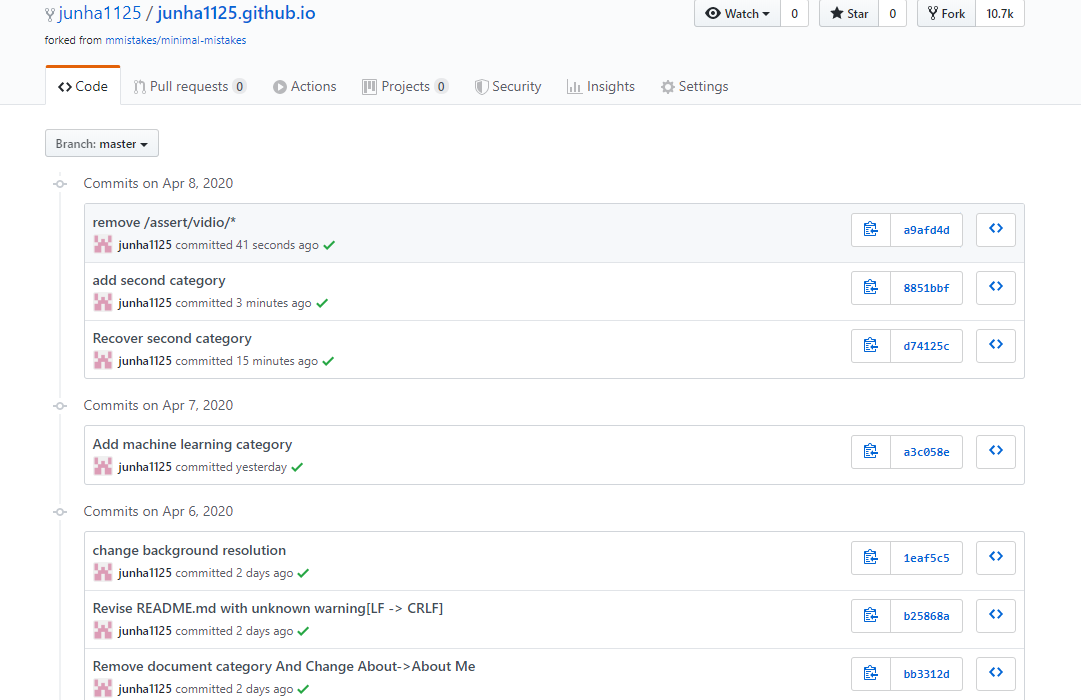This screenshot has height=700, width=1081.
Task: Click green check status of 'Revise README.md' commit
Action: tap(303, 631)
